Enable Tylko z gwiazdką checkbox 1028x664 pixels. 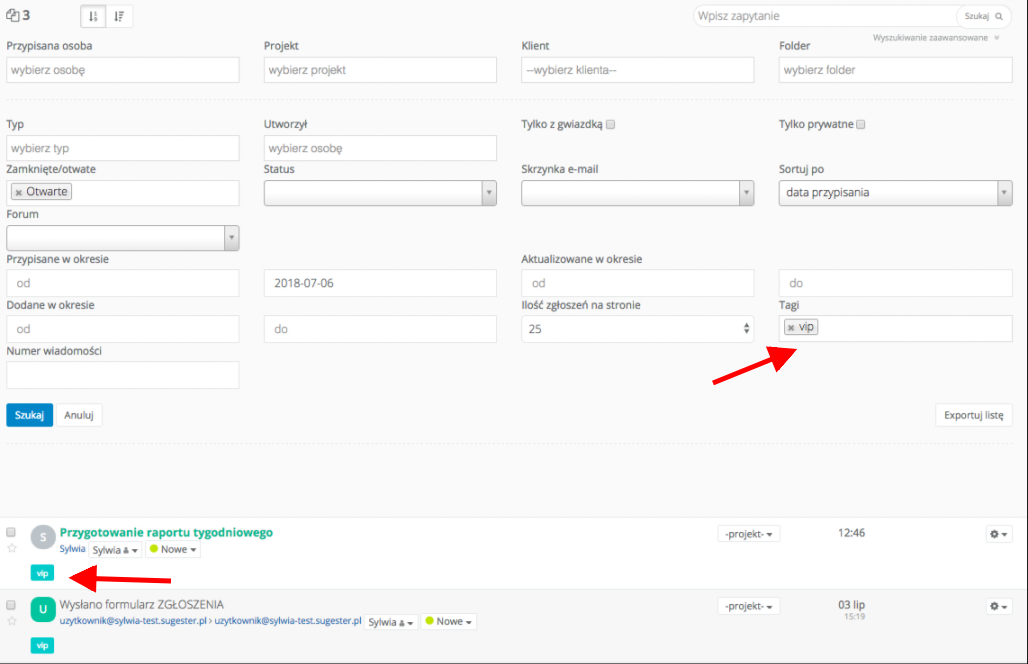610,125
